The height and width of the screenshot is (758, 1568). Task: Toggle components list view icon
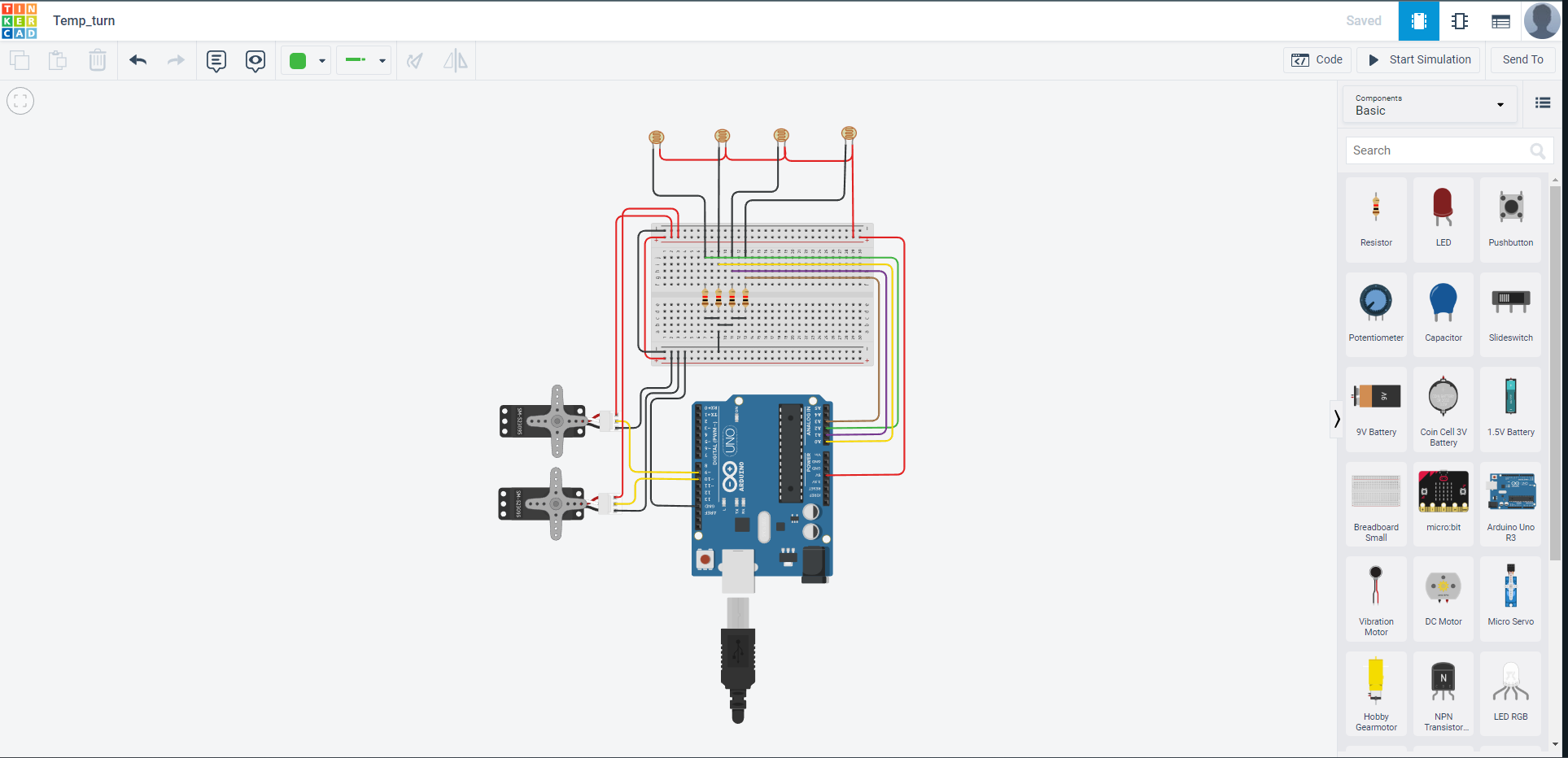1543,102
